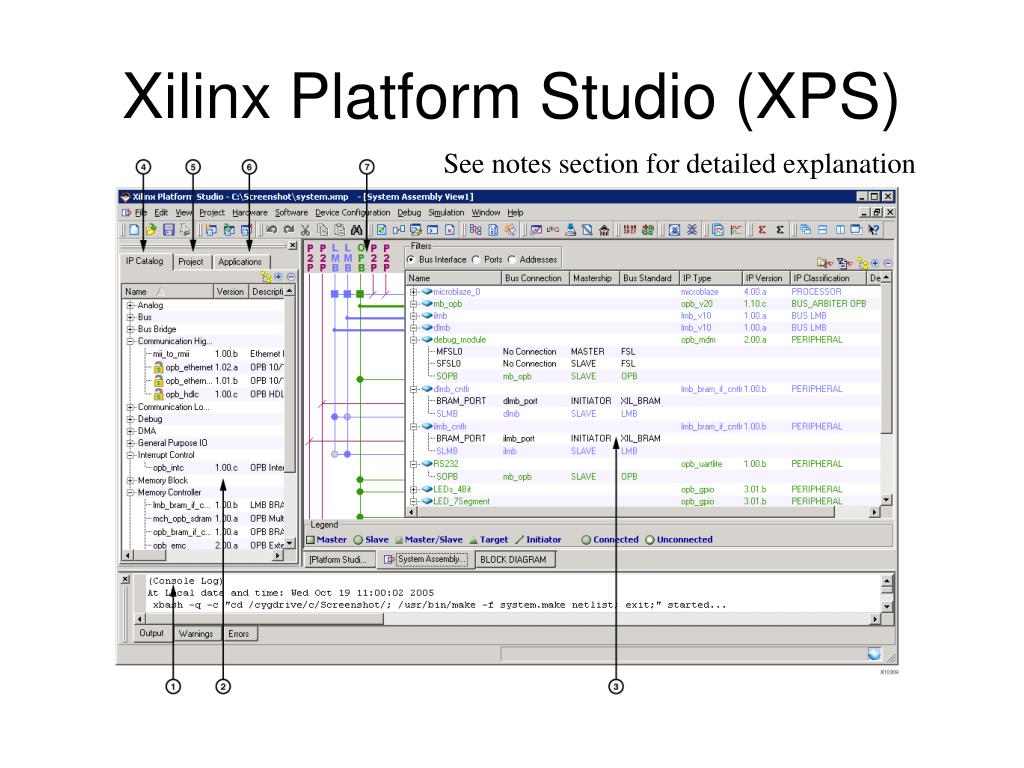Click the green blocks toolbar icon
The width and height of the screenshot is (1024, 768).
648,230
